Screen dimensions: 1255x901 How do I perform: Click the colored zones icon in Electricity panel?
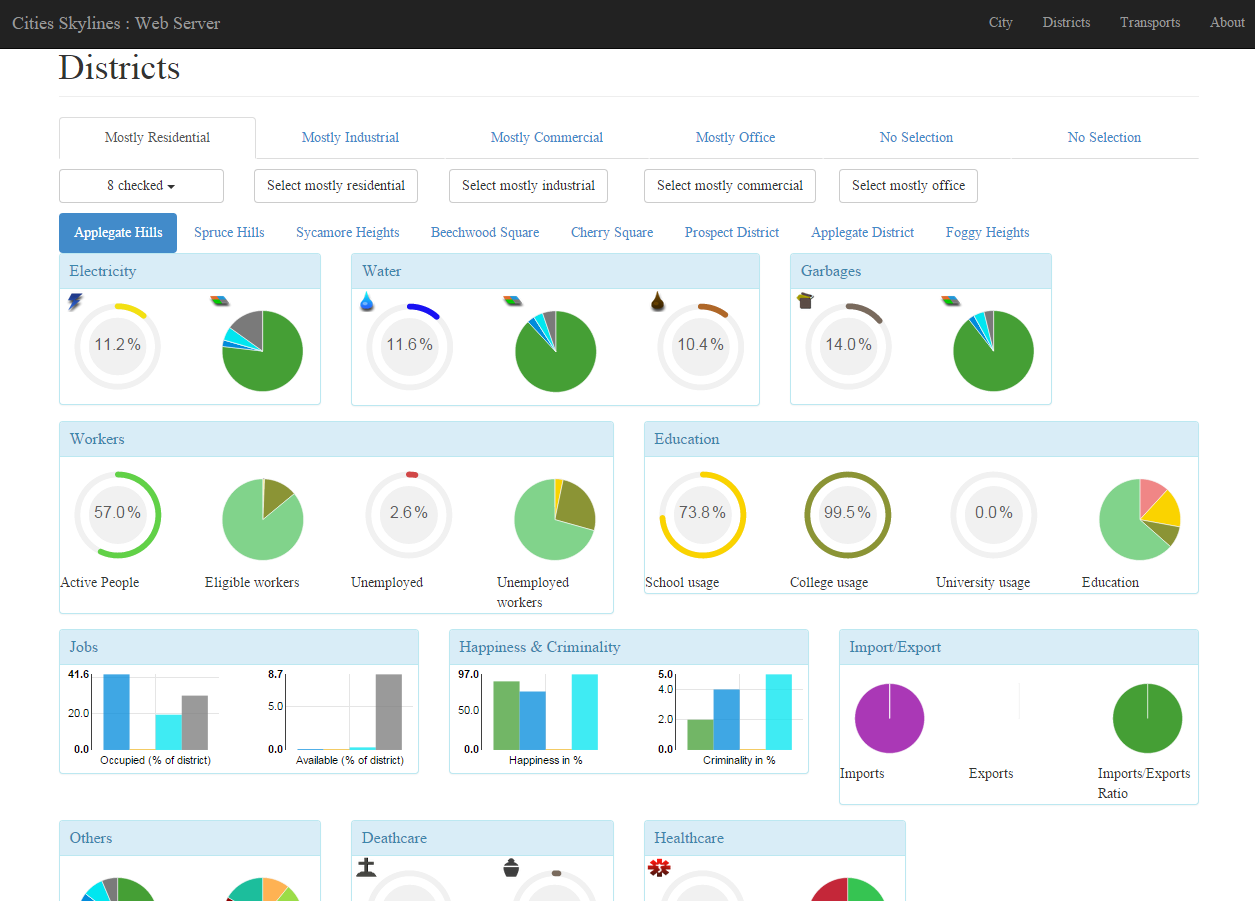(x=220, y=301)
